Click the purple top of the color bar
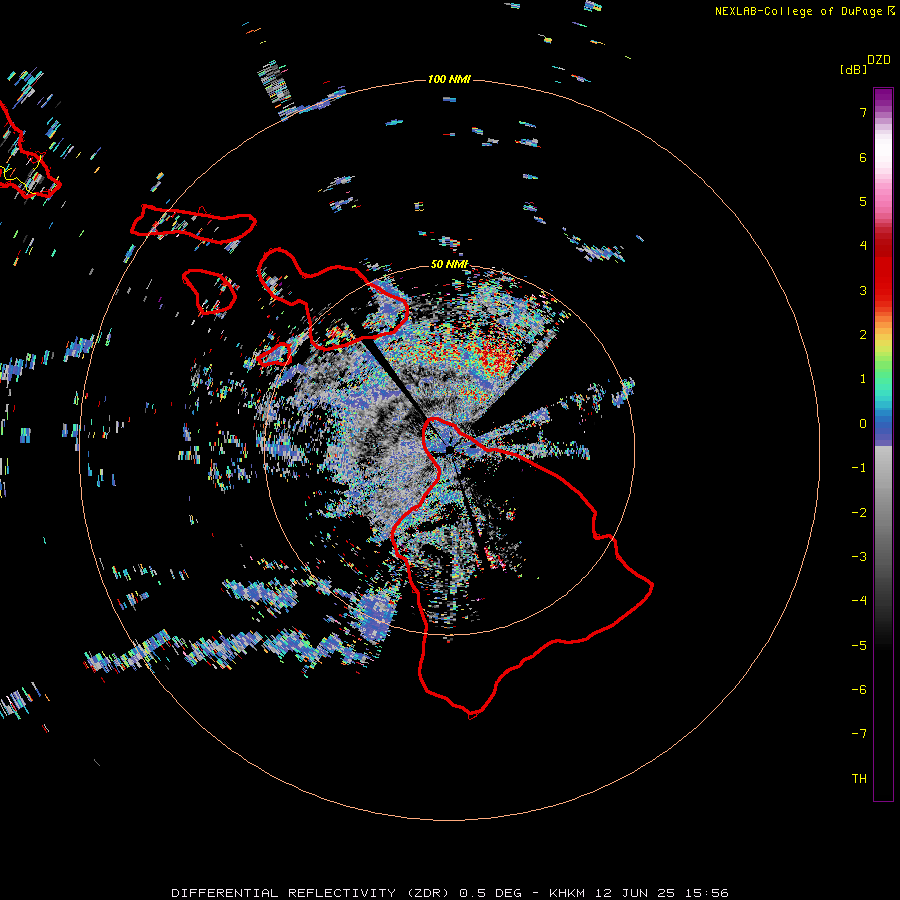This screenshot has width=900, height=900. tap(883, 98)
